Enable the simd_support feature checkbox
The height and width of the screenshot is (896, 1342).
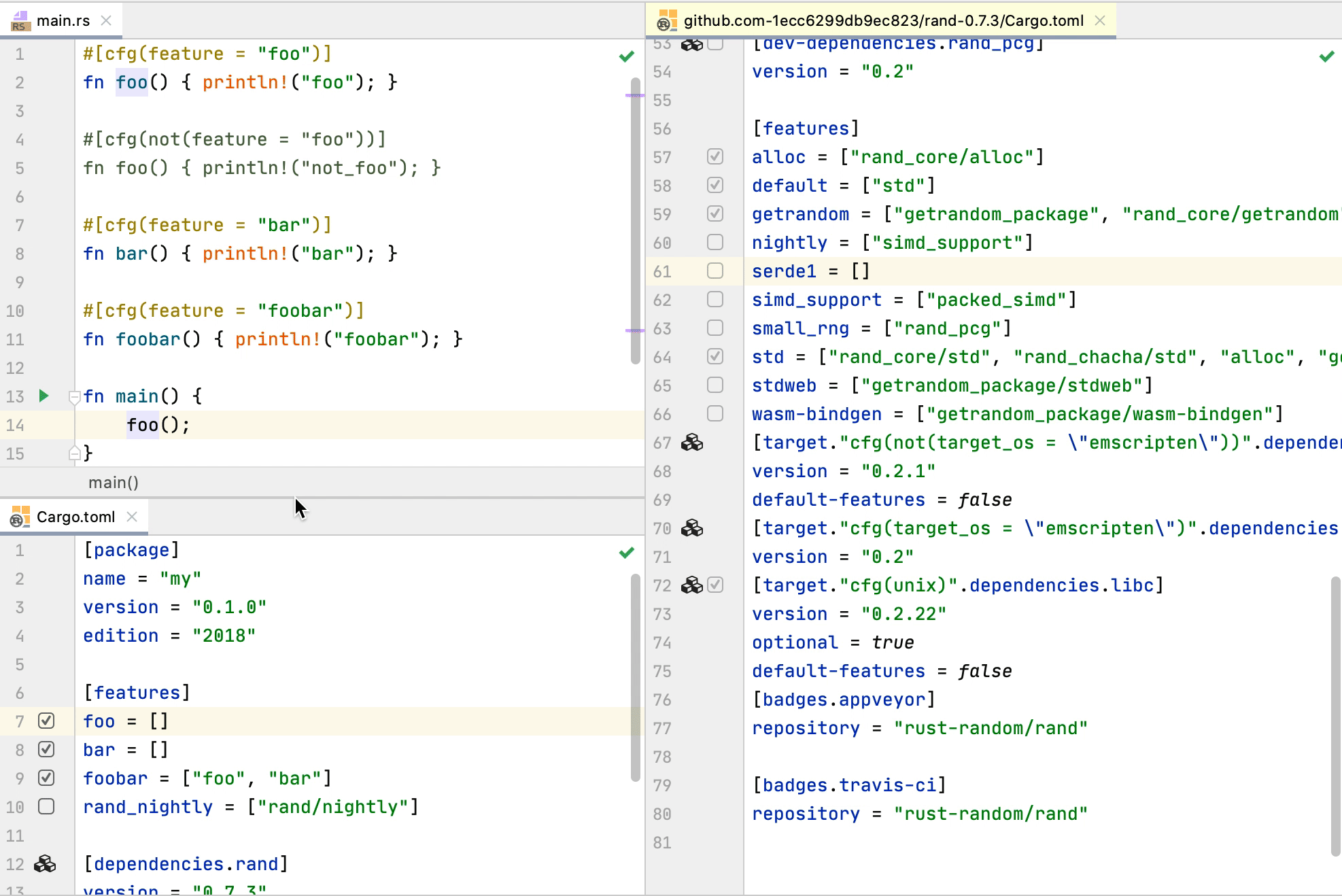click(x=715, y=299)
